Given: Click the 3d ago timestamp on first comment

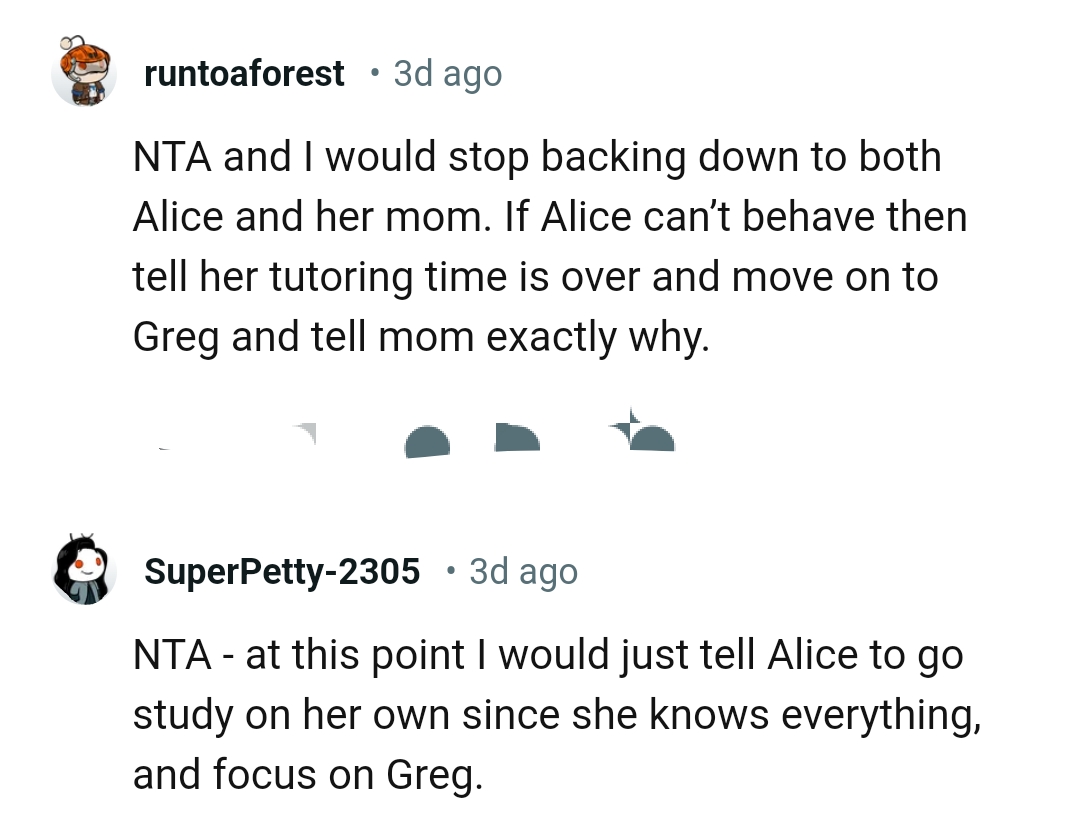Looking at the screenshot, I should (447, 72).
